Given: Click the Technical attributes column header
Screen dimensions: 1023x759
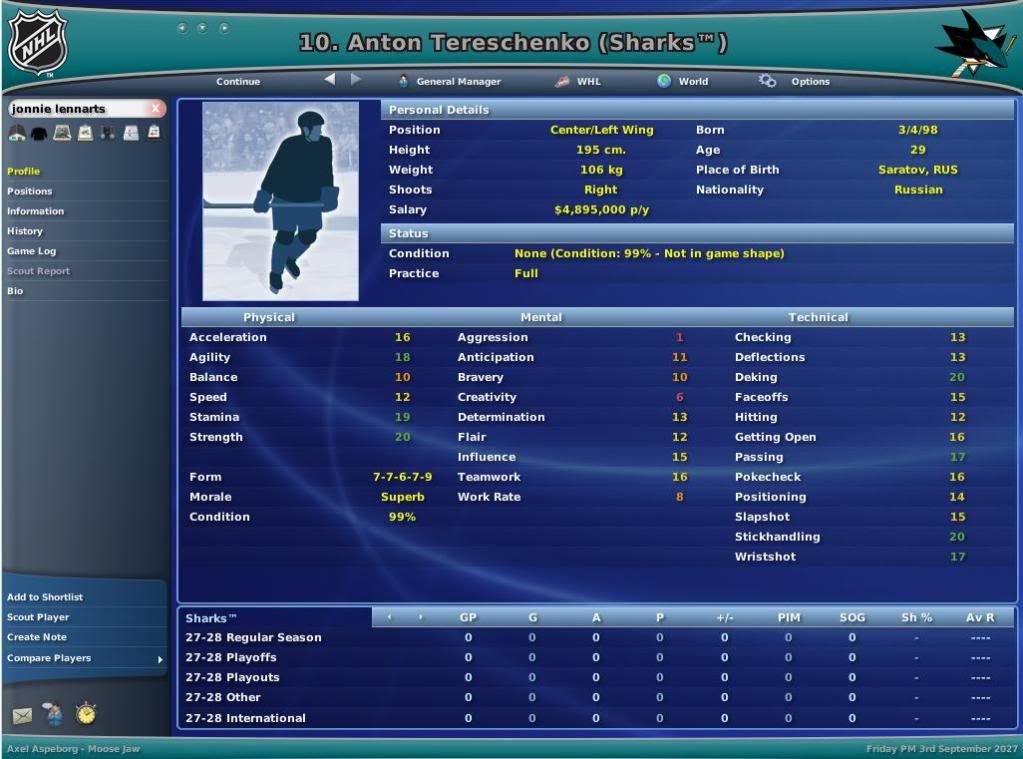Looking at the screenshot, I should [x=818, y=317].
